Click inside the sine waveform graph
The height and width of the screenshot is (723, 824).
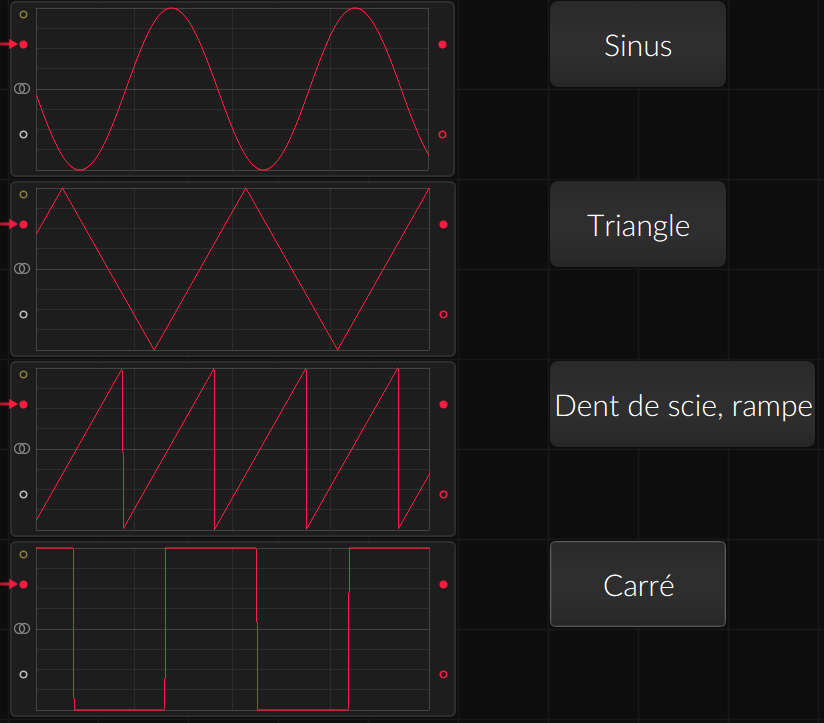[x=232, y=89]
